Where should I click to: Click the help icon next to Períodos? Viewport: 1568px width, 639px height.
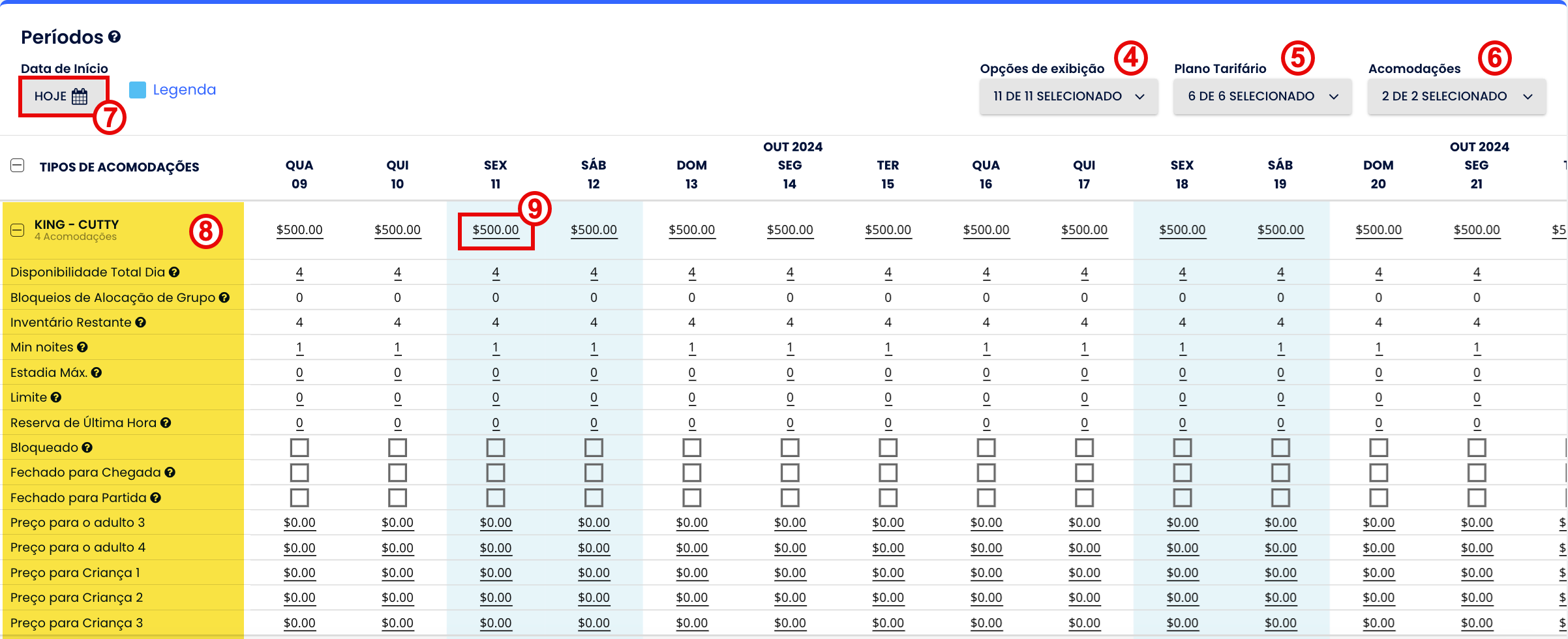115,37
